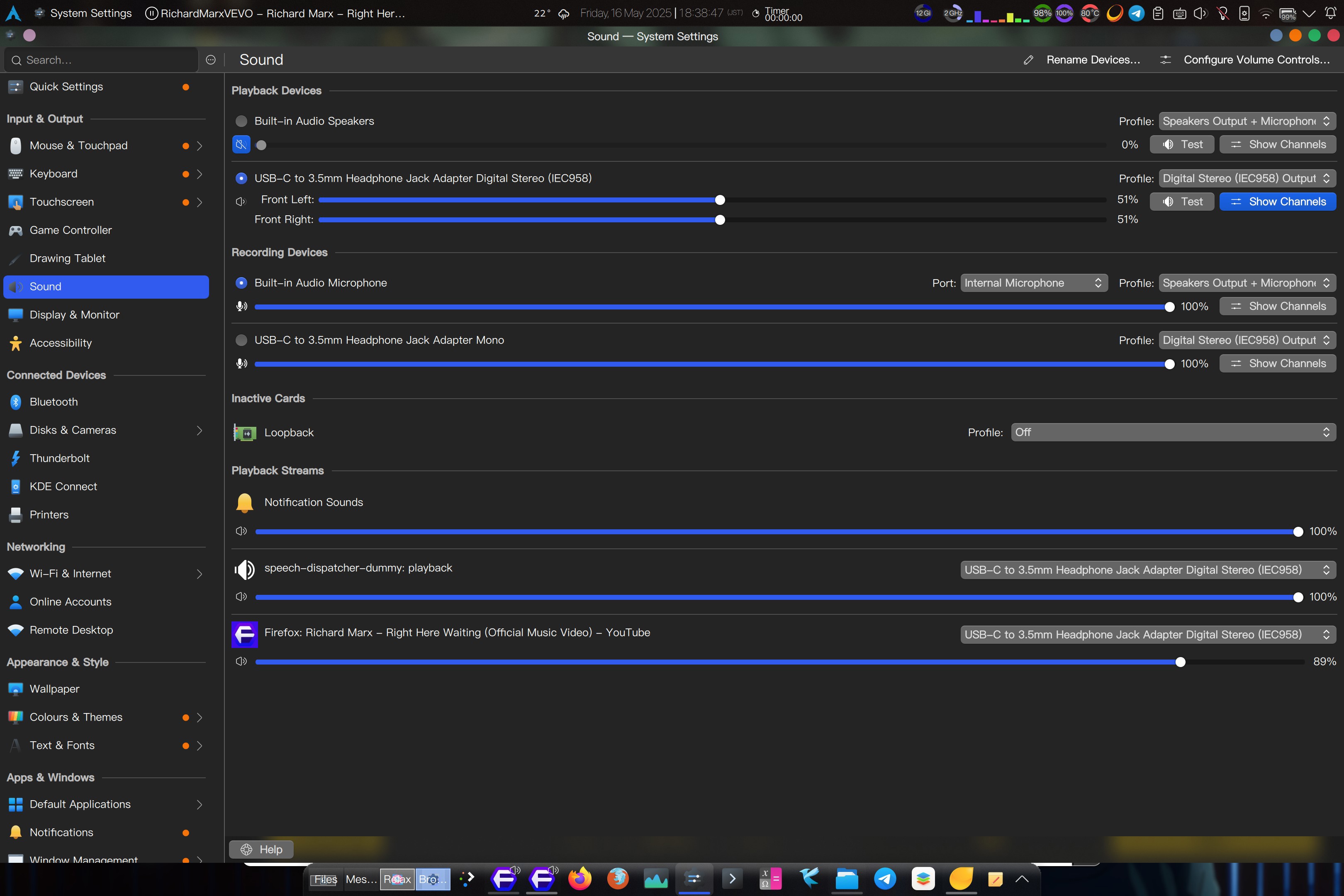The height and width of the screenshot is (896, 1344).
Task: Click the Front Left volume slider handle
Action: [720, 200]
